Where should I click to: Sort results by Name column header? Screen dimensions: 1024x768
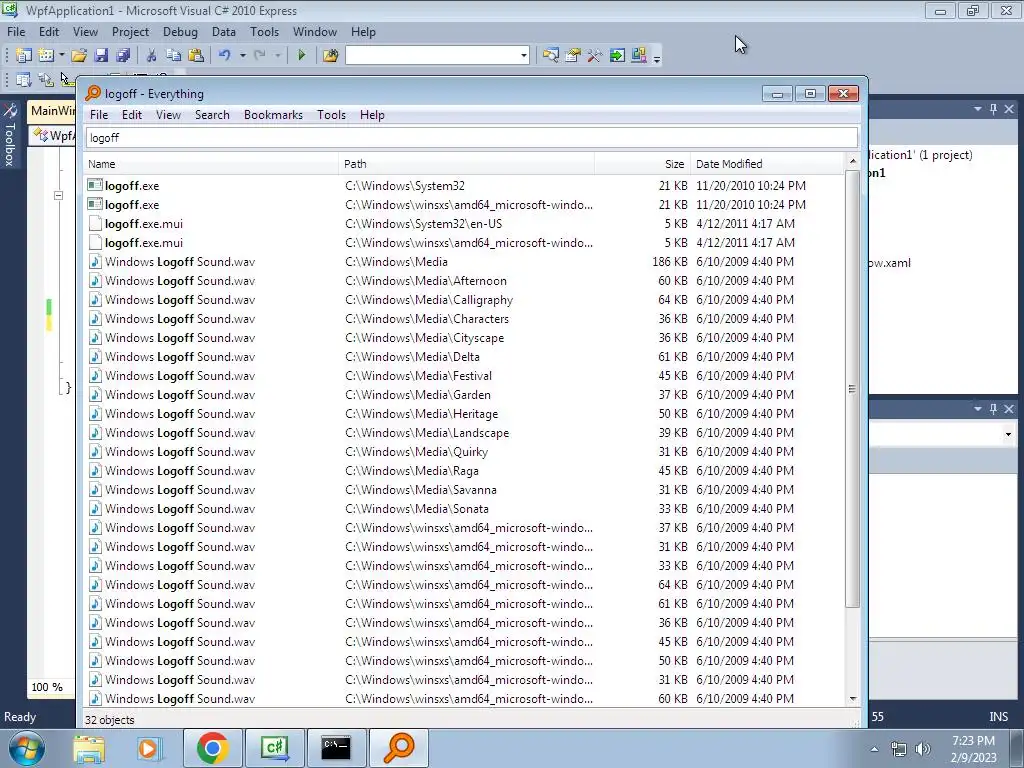[x=212, y=164]
